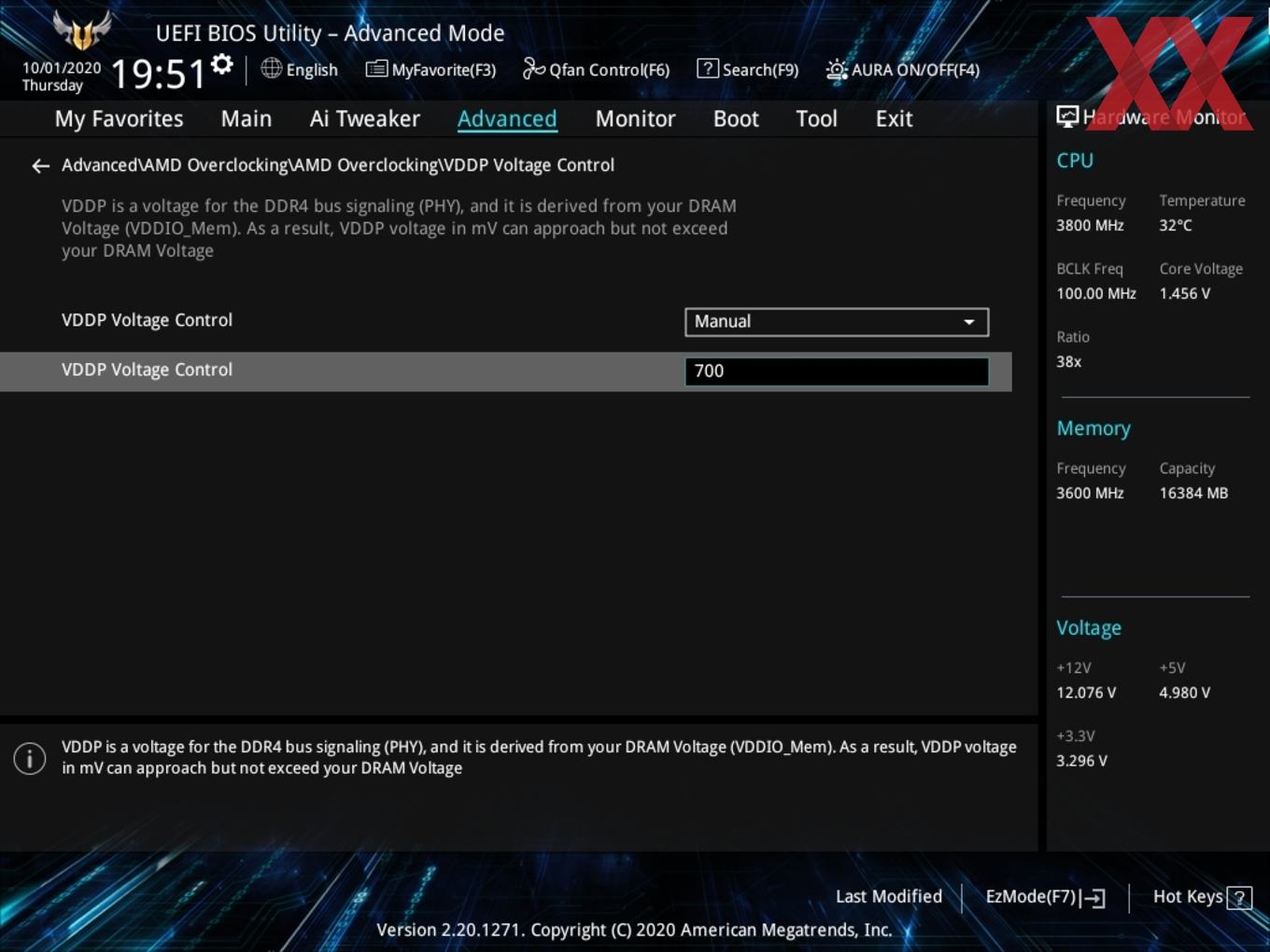
Task: Click the settings gear next to clock
Action: pyautogui.click(x=222, y=64)
